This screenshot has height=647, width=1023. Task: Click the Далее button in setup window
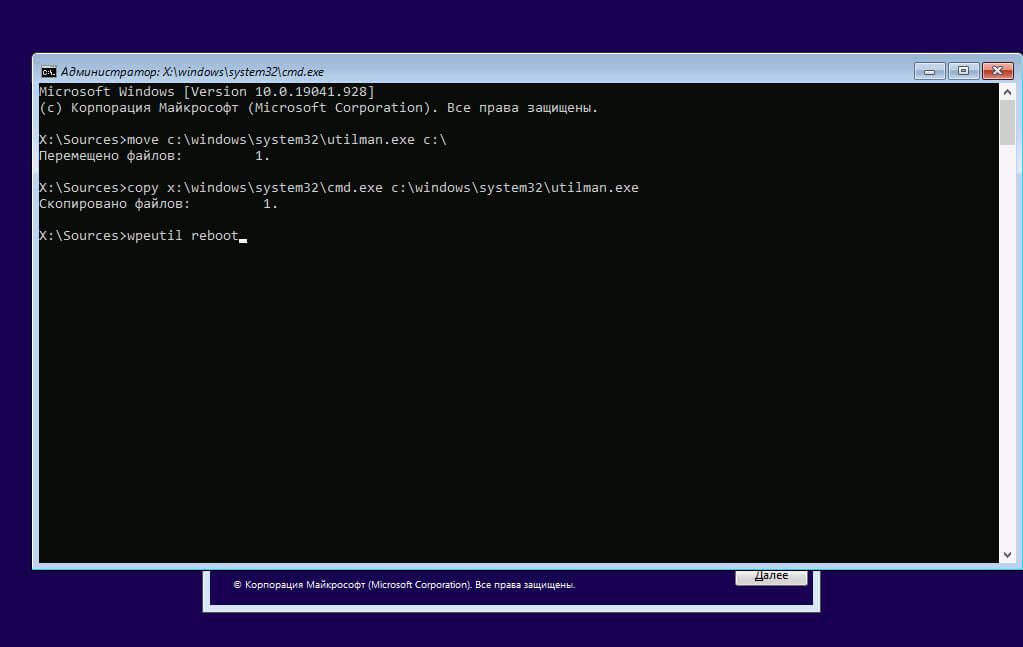[771, 577]
